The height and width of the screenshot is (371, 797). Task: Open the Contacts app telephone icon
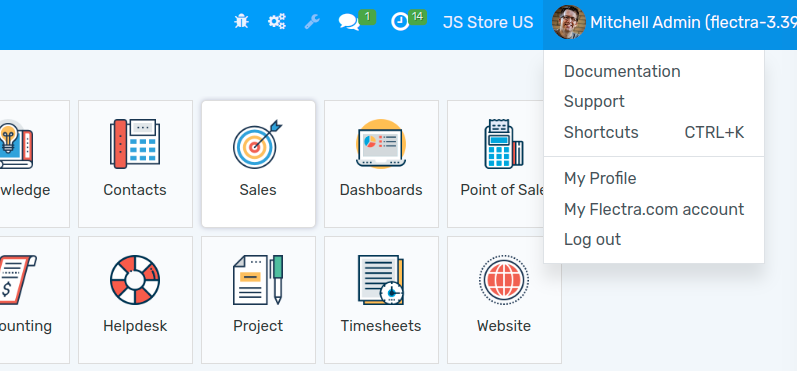coord(135,144)
